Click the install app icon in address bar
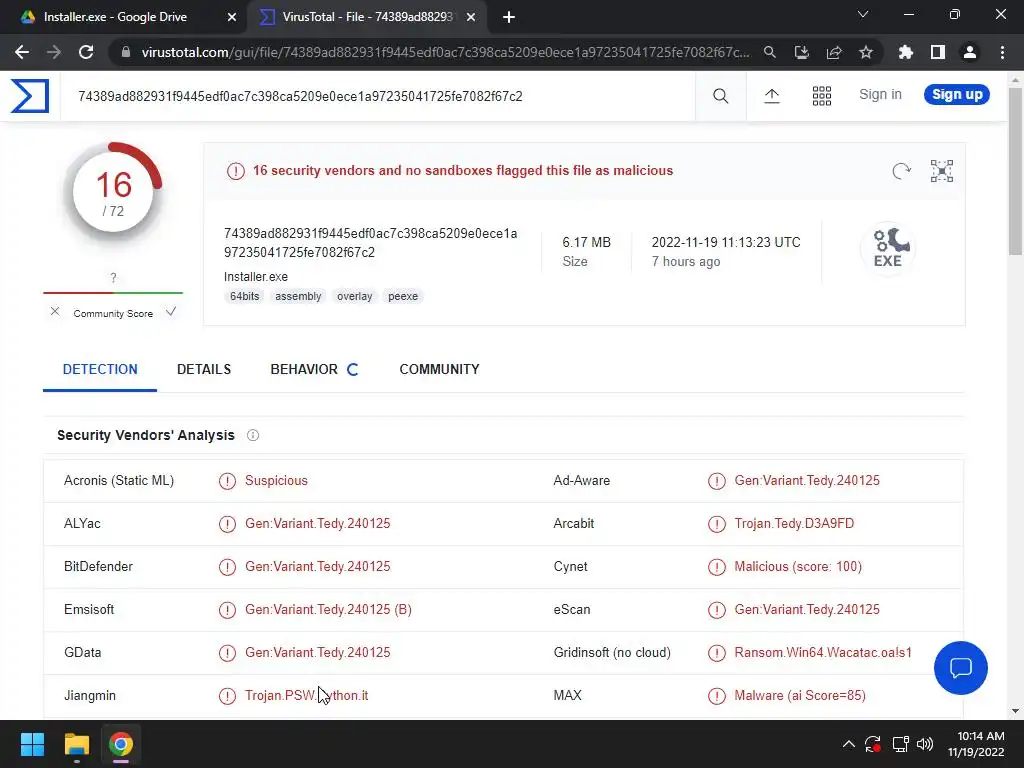 click(x=802, y=52)
